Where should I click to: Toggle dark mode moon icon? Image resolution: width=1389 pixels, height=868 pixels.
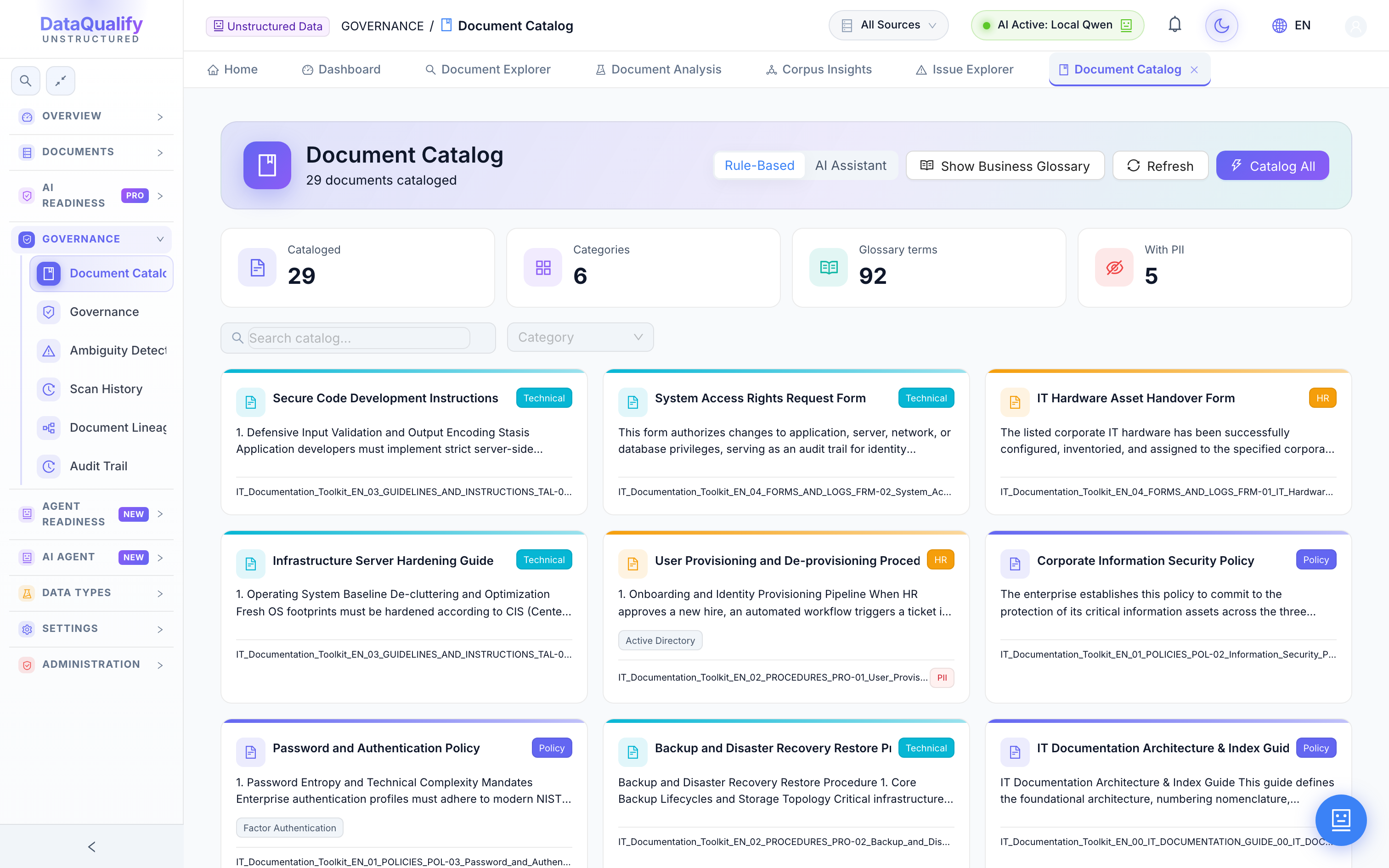[1221, 25]
